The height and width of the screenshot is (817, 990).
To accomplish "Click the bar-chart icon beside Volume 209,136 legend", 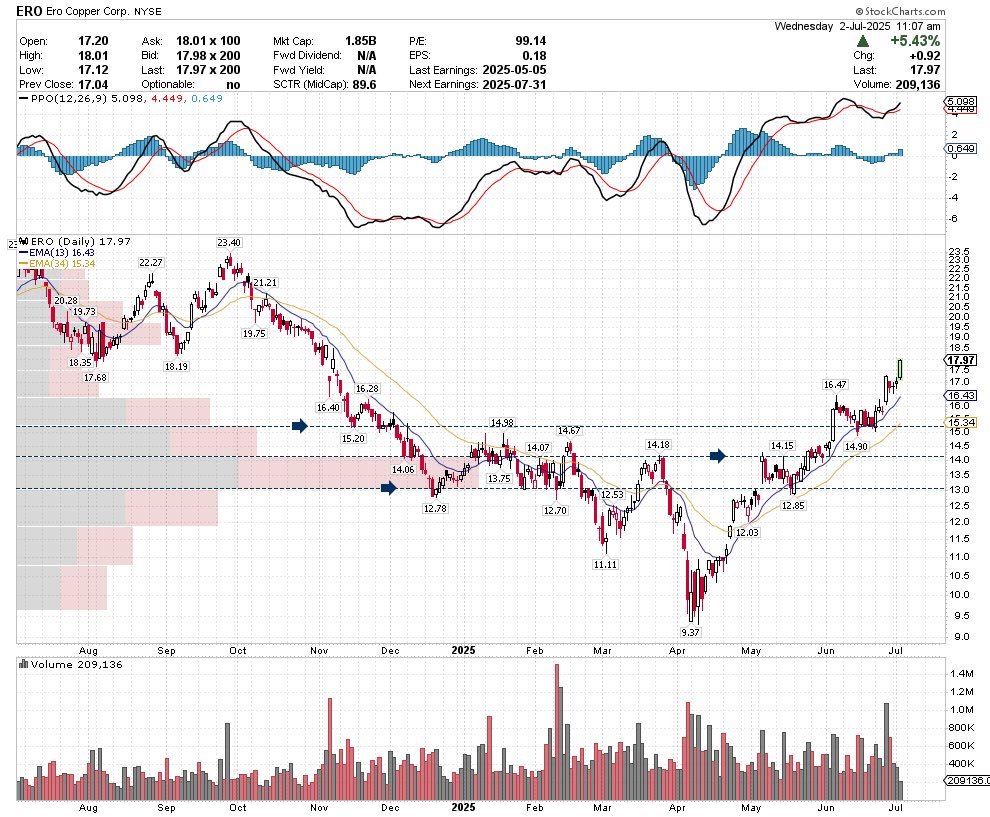I will (x=24, y=664).
